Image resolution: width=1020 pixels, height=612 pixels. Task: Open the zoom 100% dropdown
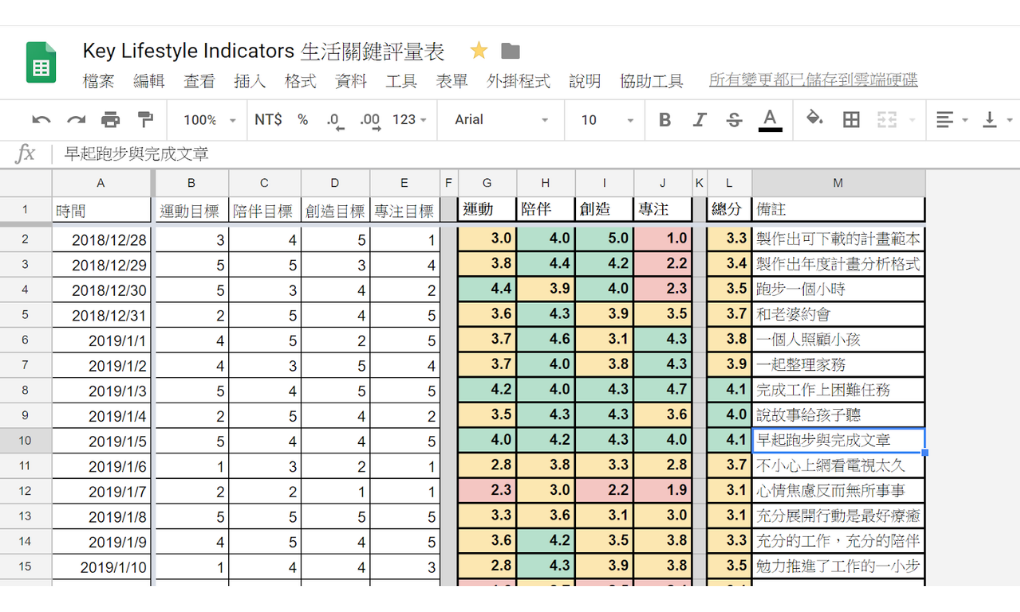pyautogui.click(x=209, y=120)
